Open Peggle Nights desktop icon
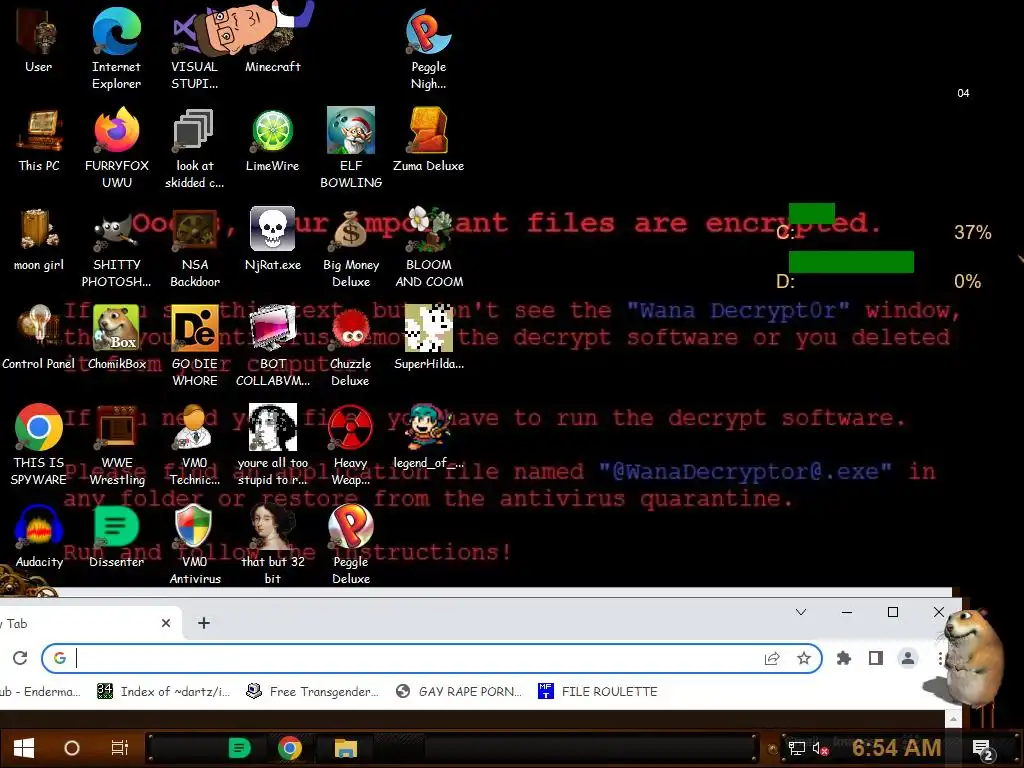The height and width of the screenshot is (768, 1024). [x=428, y=48]
